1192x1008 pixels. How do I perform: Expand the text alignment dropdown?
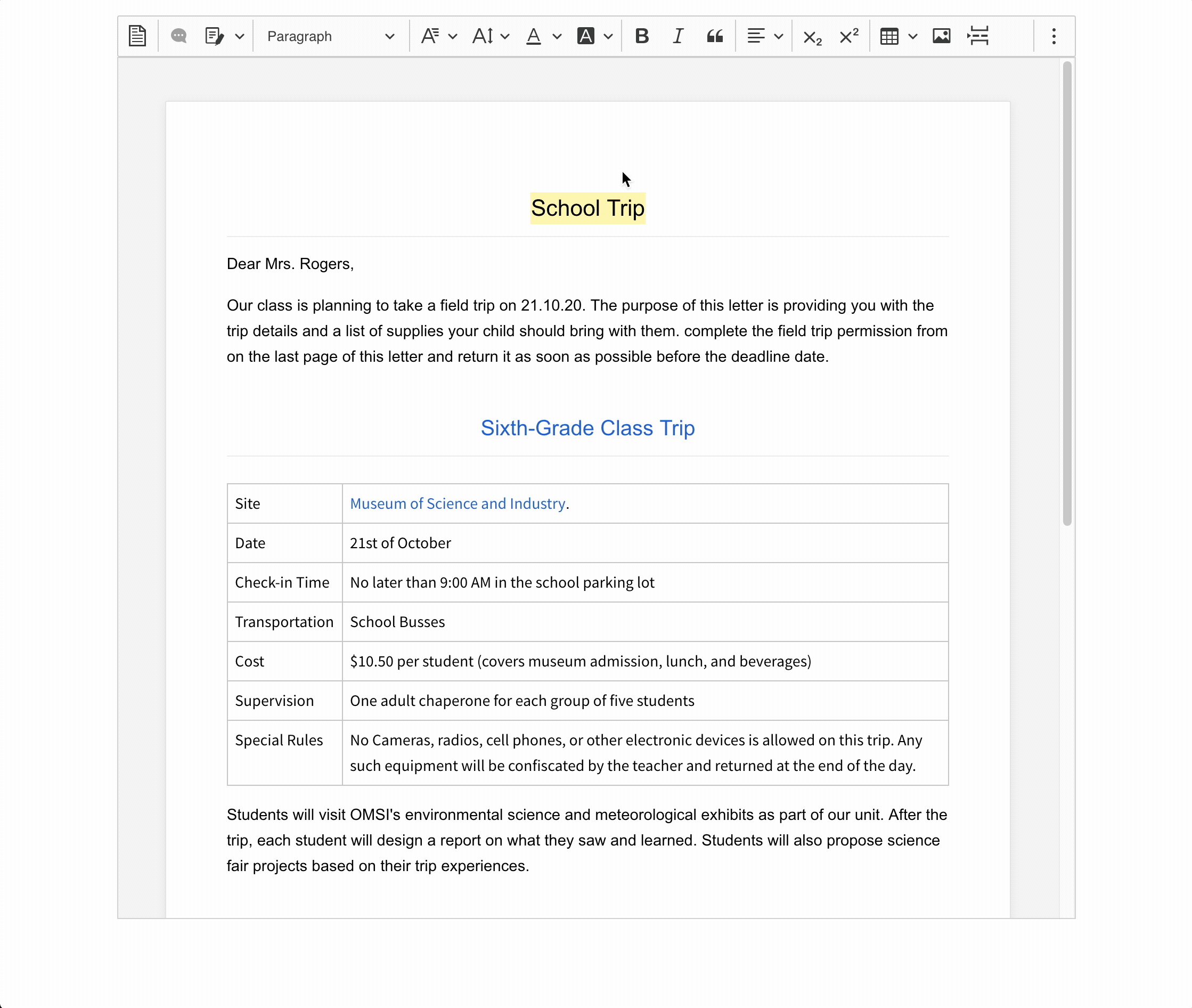776,36
